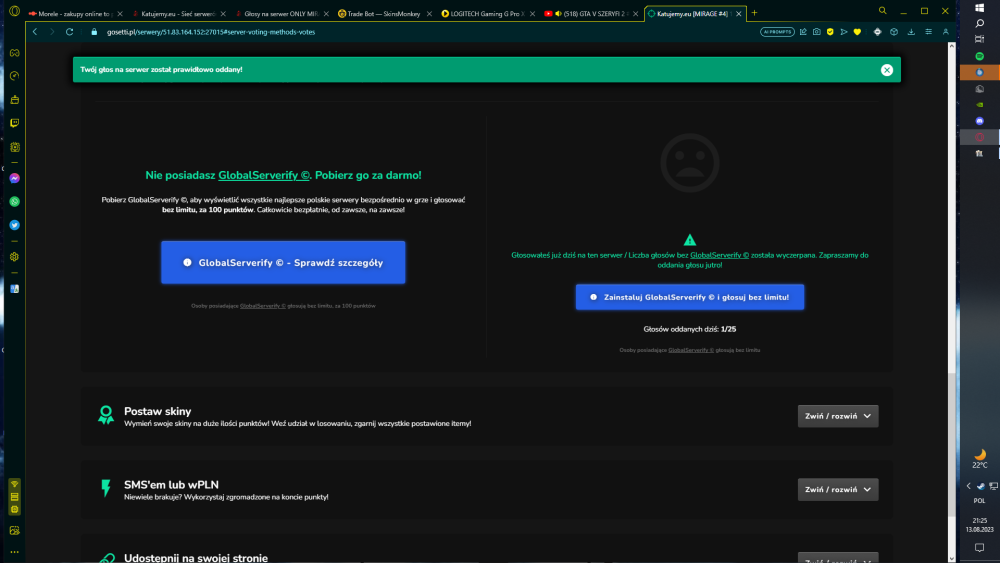This screenshot has width=1000, height=563.
Task: Open Windows taskbar search
Action: (980, 24)
